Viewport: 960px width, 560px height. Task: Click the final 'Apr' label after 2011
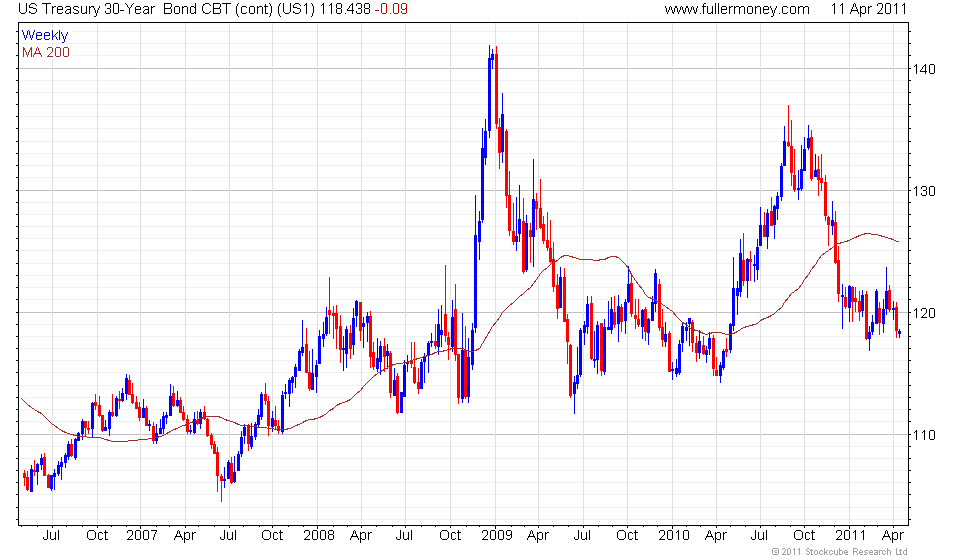[x=893, y=536]
